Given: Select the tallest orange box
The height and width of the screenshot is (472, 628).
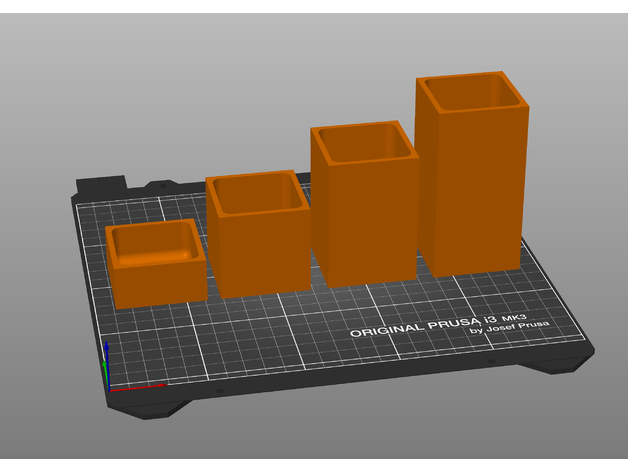Looking at the screenshot, I should (468, 190).
